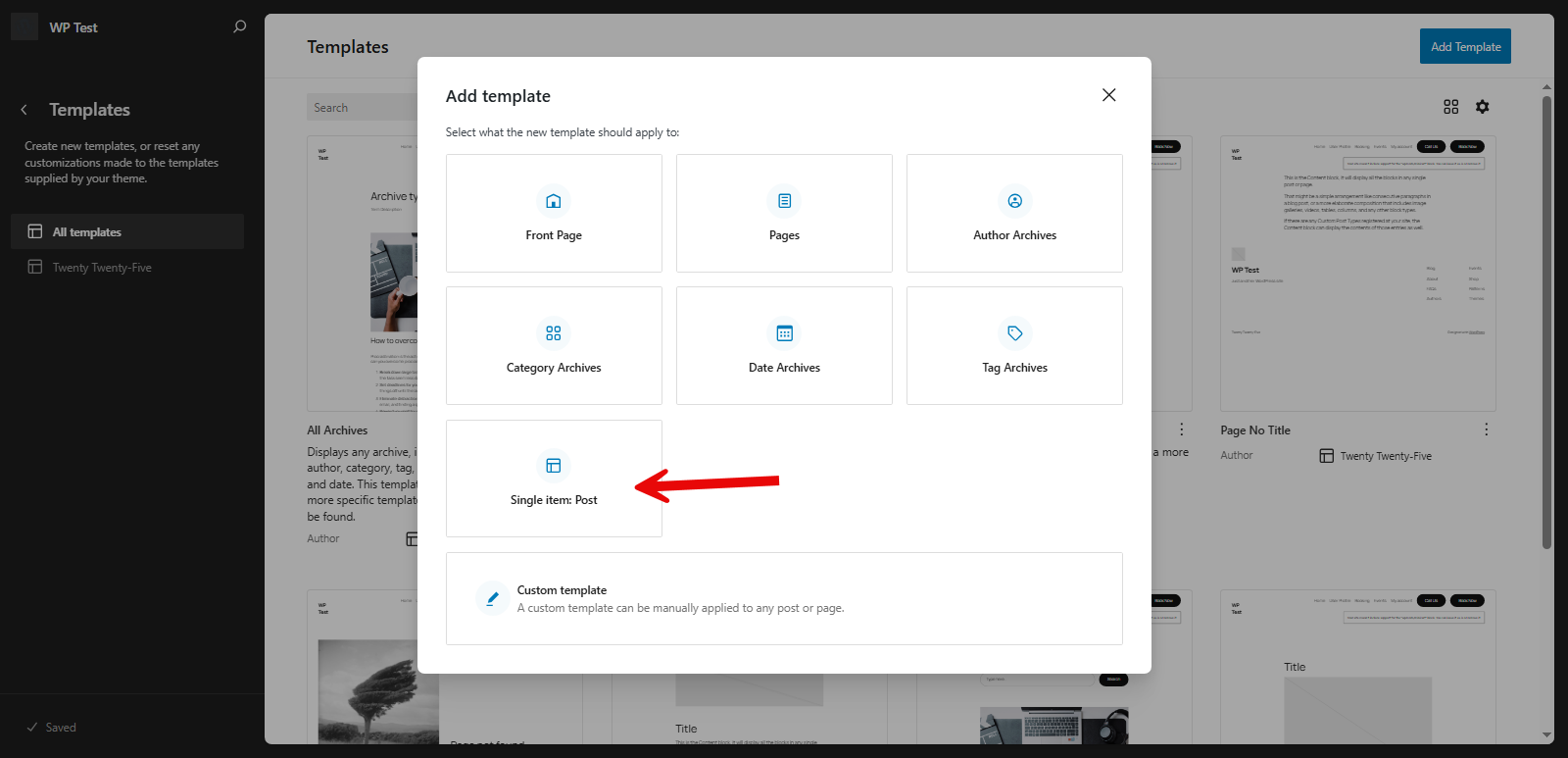This screenshot has width=1568, height=758.
Task: Click the Pages document icon
Action: pos(784,201)
